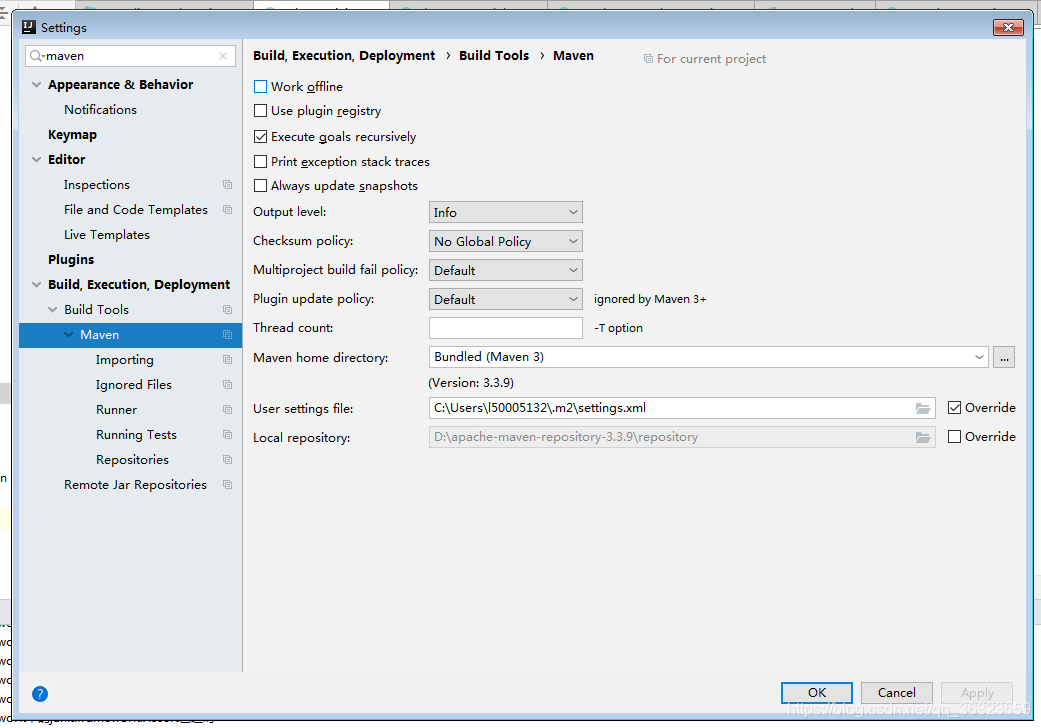Select Plugins in settings tree
1041x728 pixels.
[71, 259]
